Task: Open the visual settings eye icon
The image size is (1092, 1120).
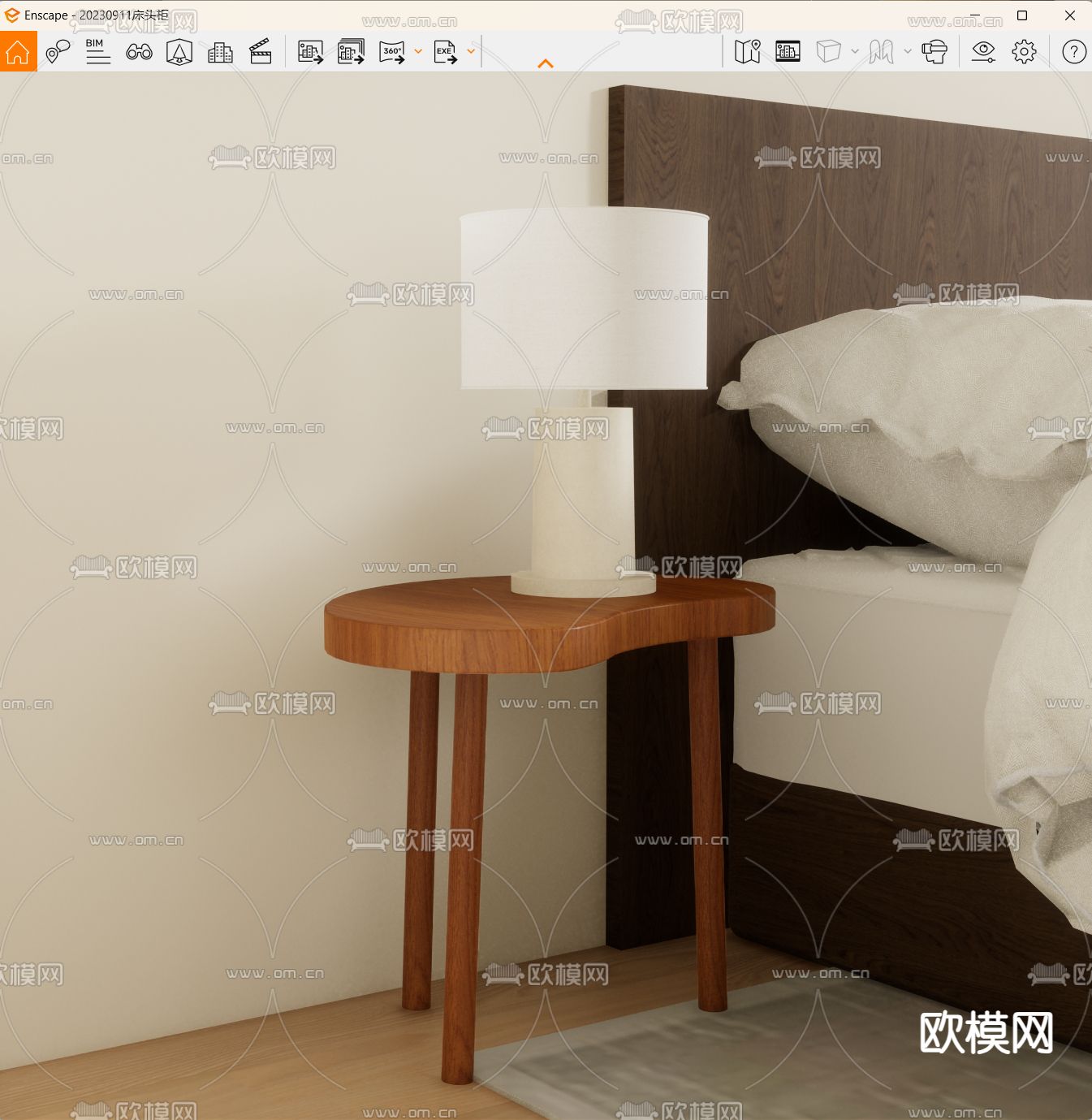Action: click(983, 51)
